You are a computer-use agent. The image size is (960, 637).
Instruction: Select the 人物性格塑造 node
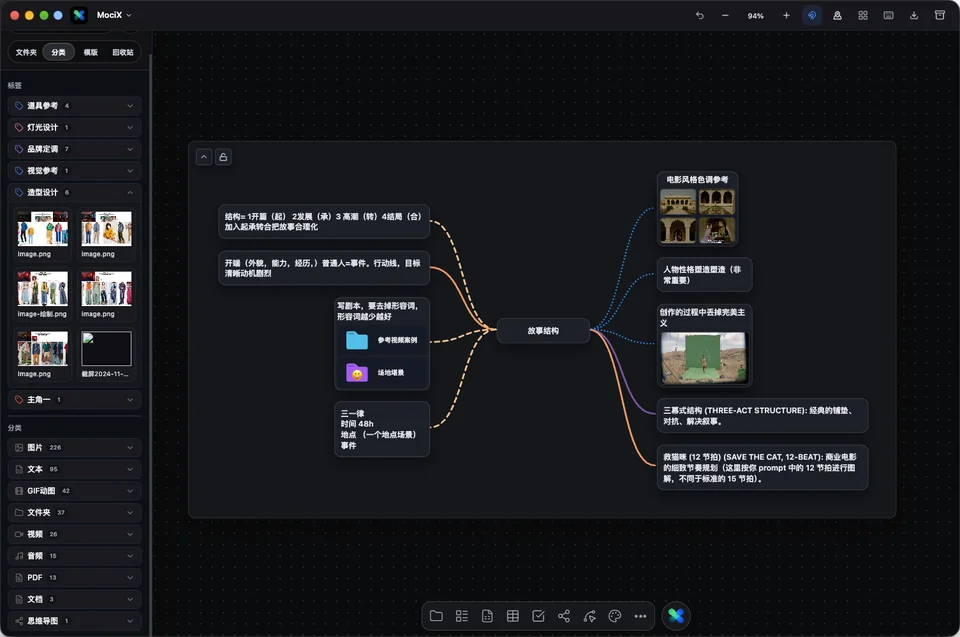(x=705, y=275)
